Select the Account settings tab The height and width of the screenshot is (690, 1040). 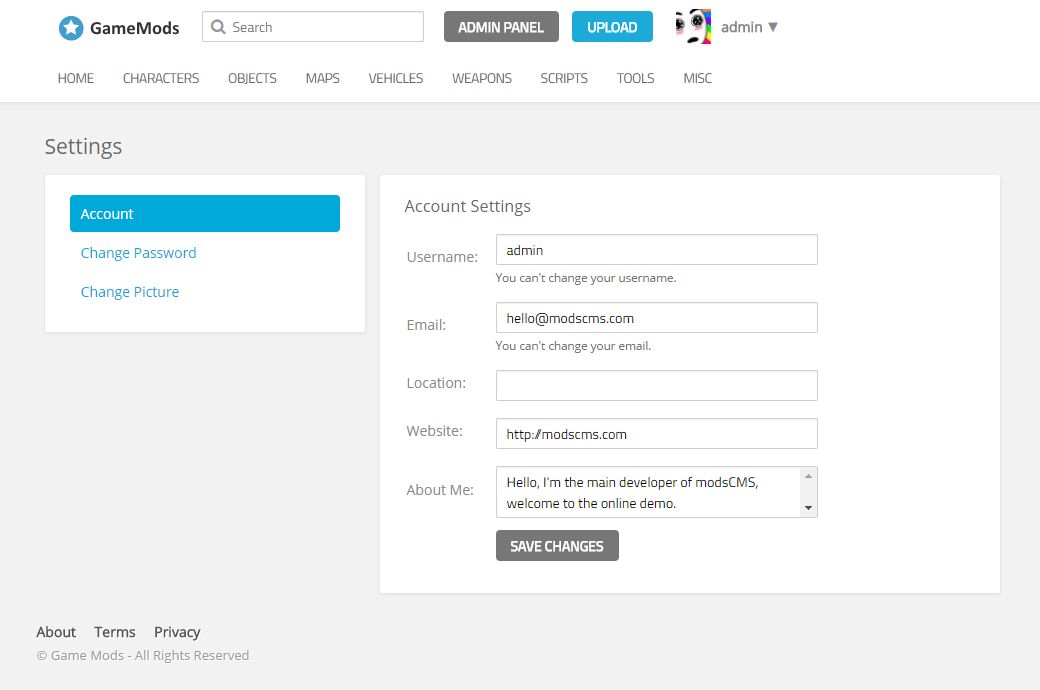(205, 214)
